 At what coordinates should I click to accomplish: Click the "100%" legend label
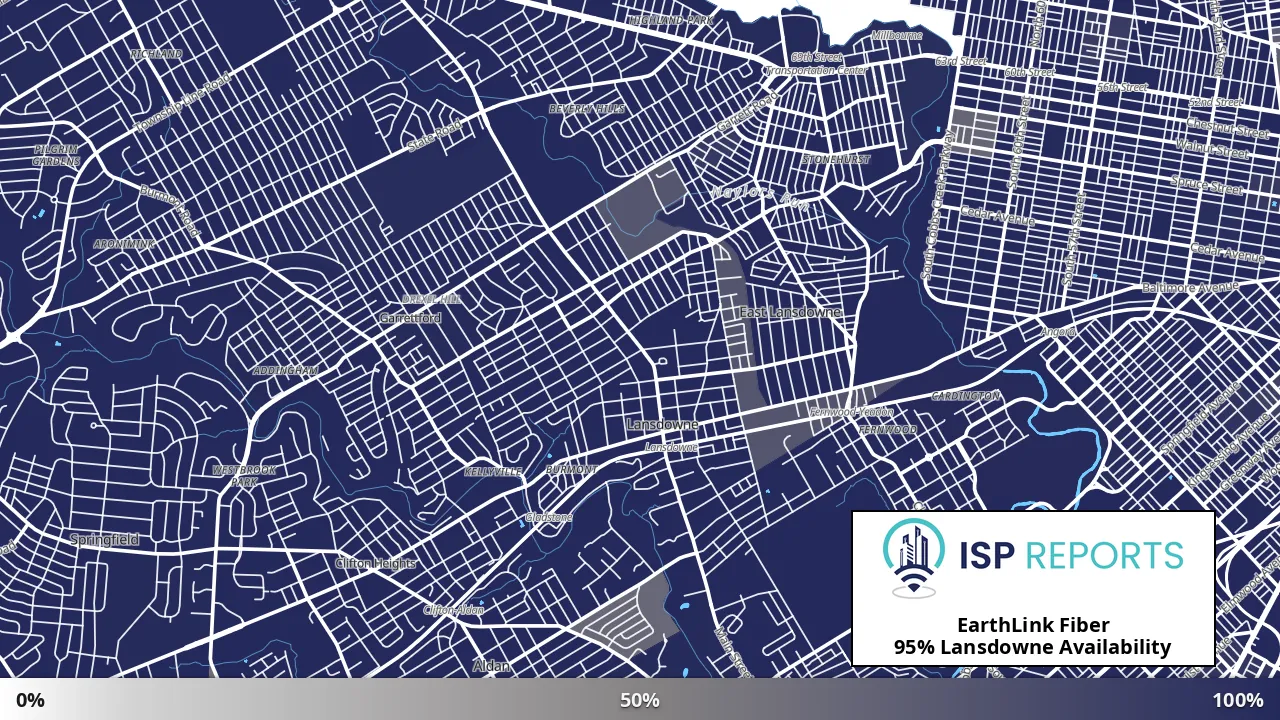point(1238,700)
